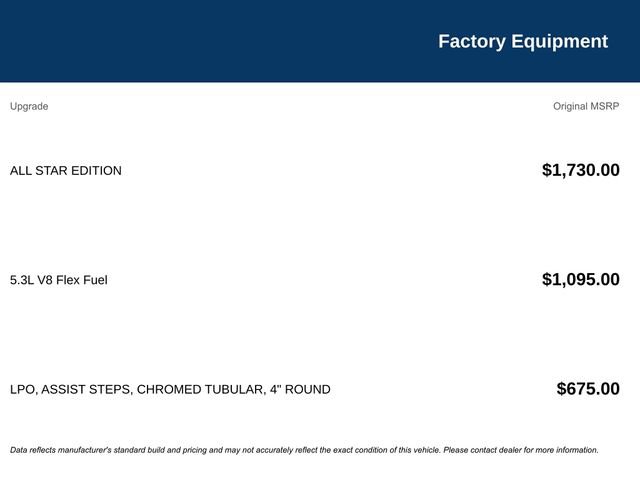Click "CHROMED TUBULAR" in the assist steps row
Viewport: 640px width, 480px height.
202,389
